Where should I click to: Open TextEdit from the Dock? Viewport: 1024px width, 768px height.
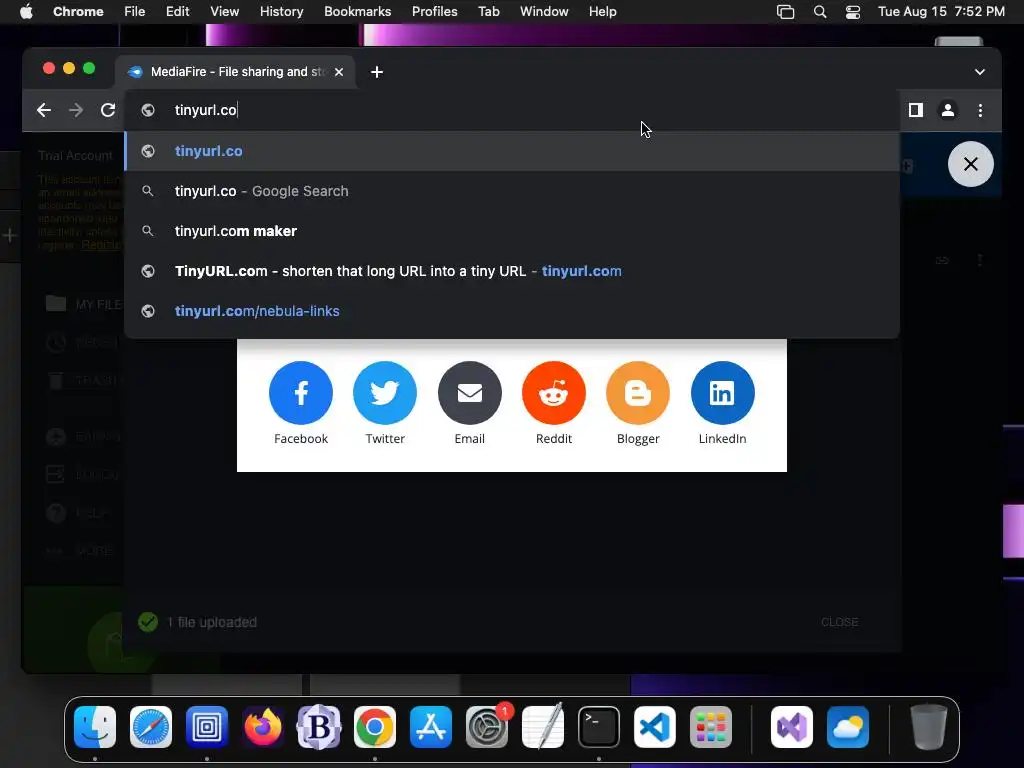[x=543, y=727]
